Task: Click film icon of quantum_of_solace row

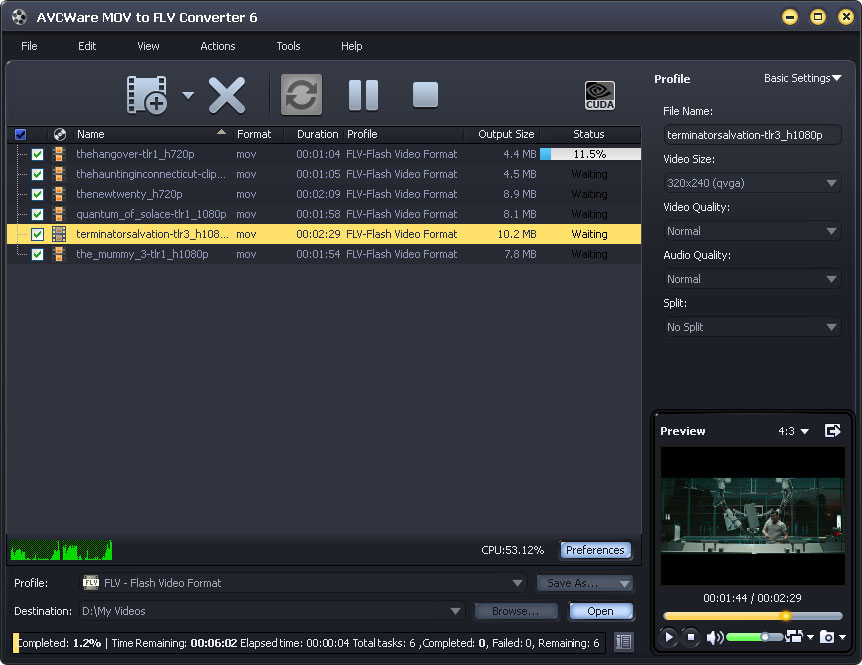Action: point(59,214)
